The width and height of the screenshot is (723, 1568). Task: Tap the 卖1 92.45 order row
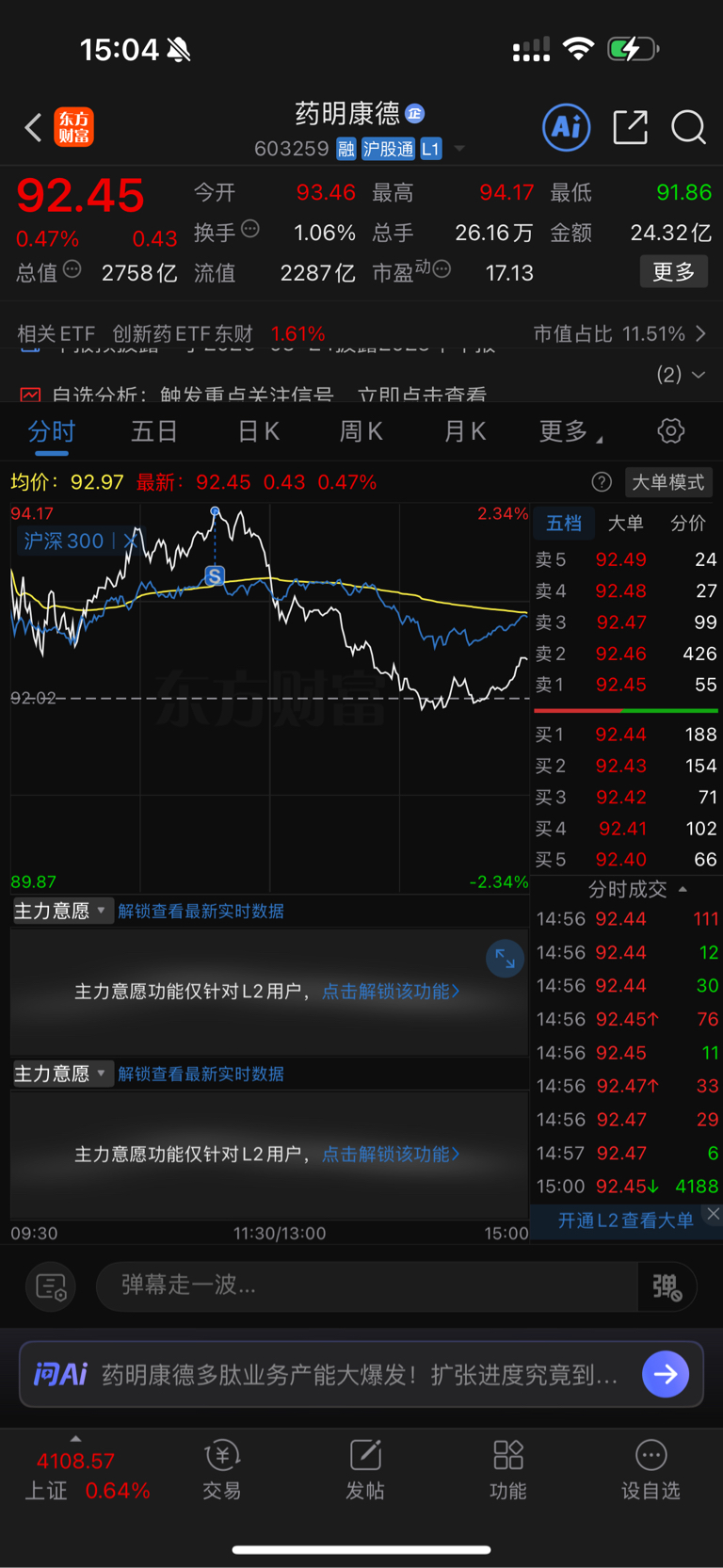[626, 685]
